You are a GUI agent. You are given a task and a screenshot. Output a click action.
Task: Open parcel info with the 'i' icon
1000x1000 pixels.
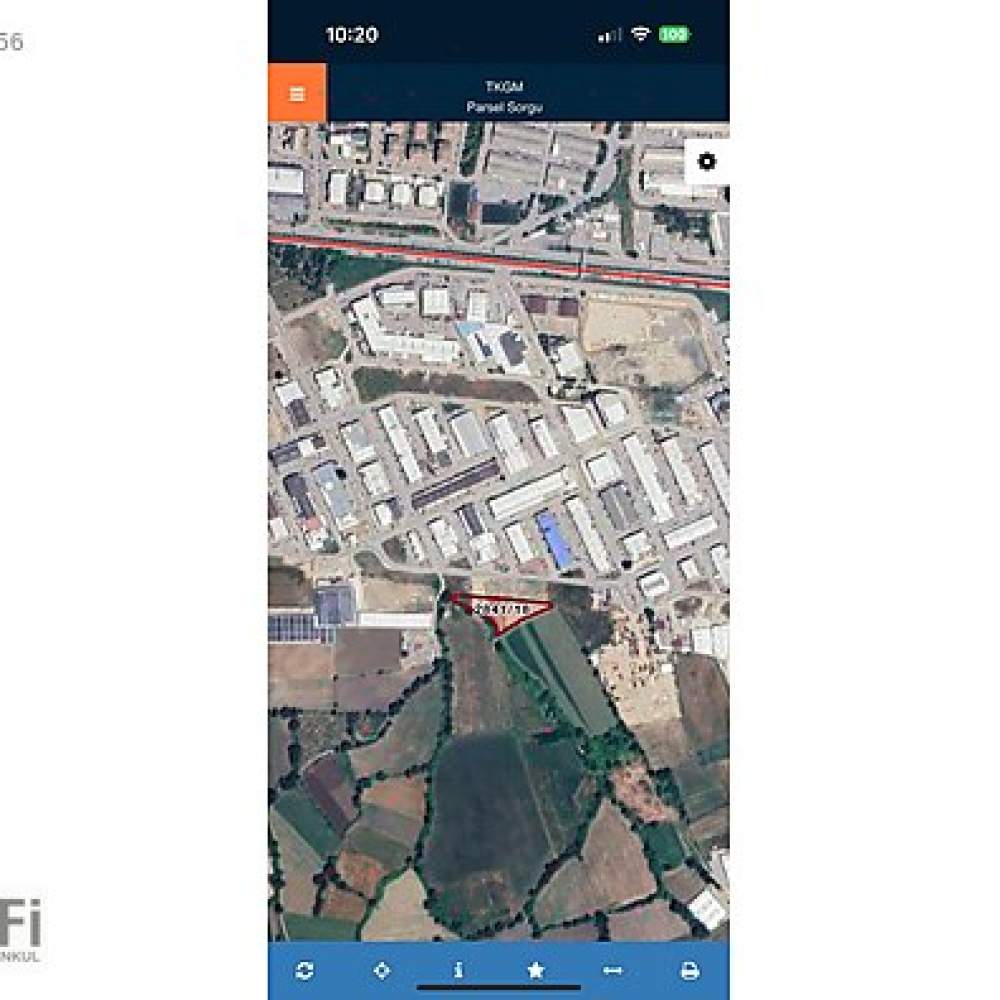coord(458,970)
